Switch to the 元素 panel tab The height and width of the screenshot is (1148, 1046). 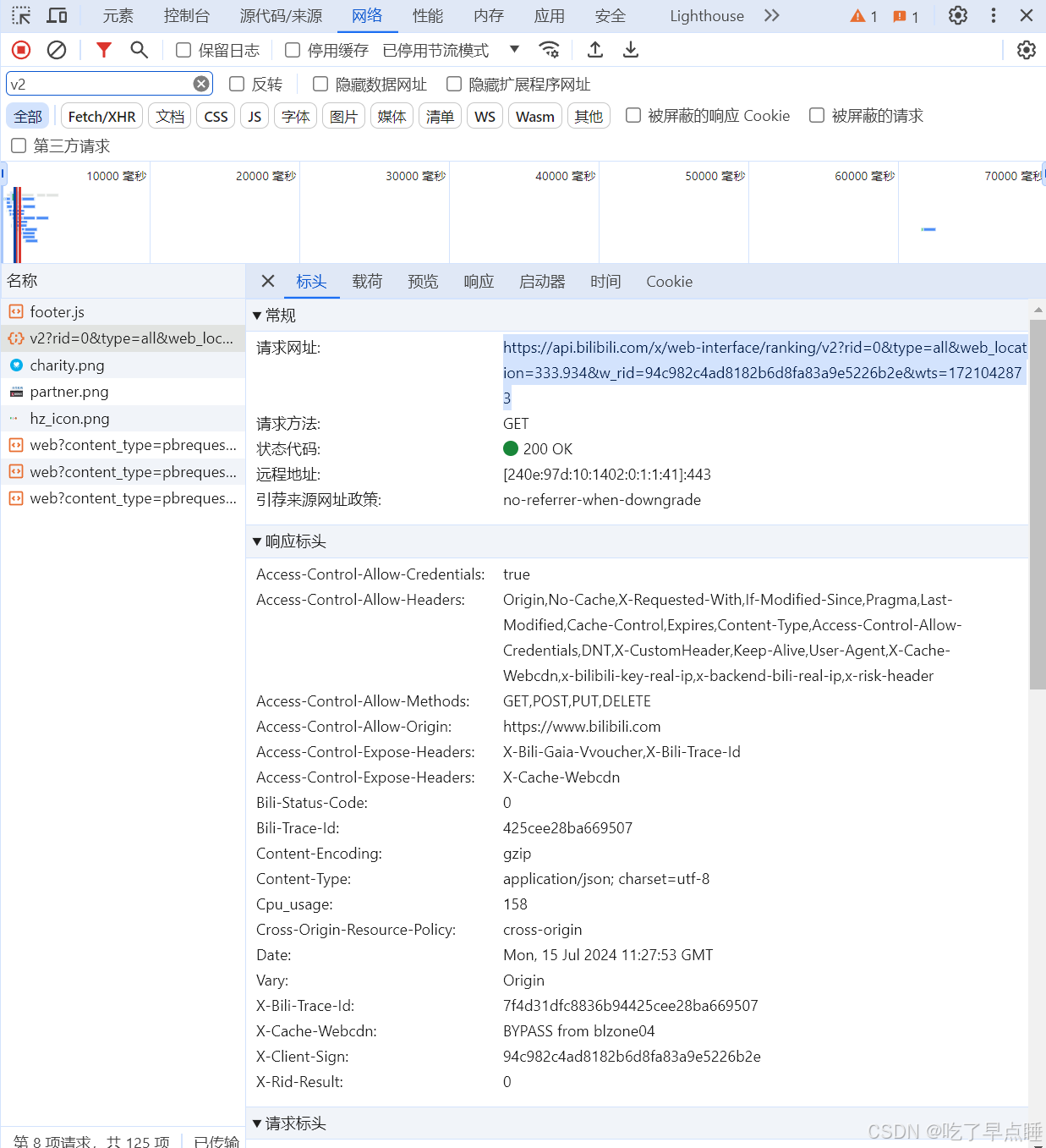118,15
